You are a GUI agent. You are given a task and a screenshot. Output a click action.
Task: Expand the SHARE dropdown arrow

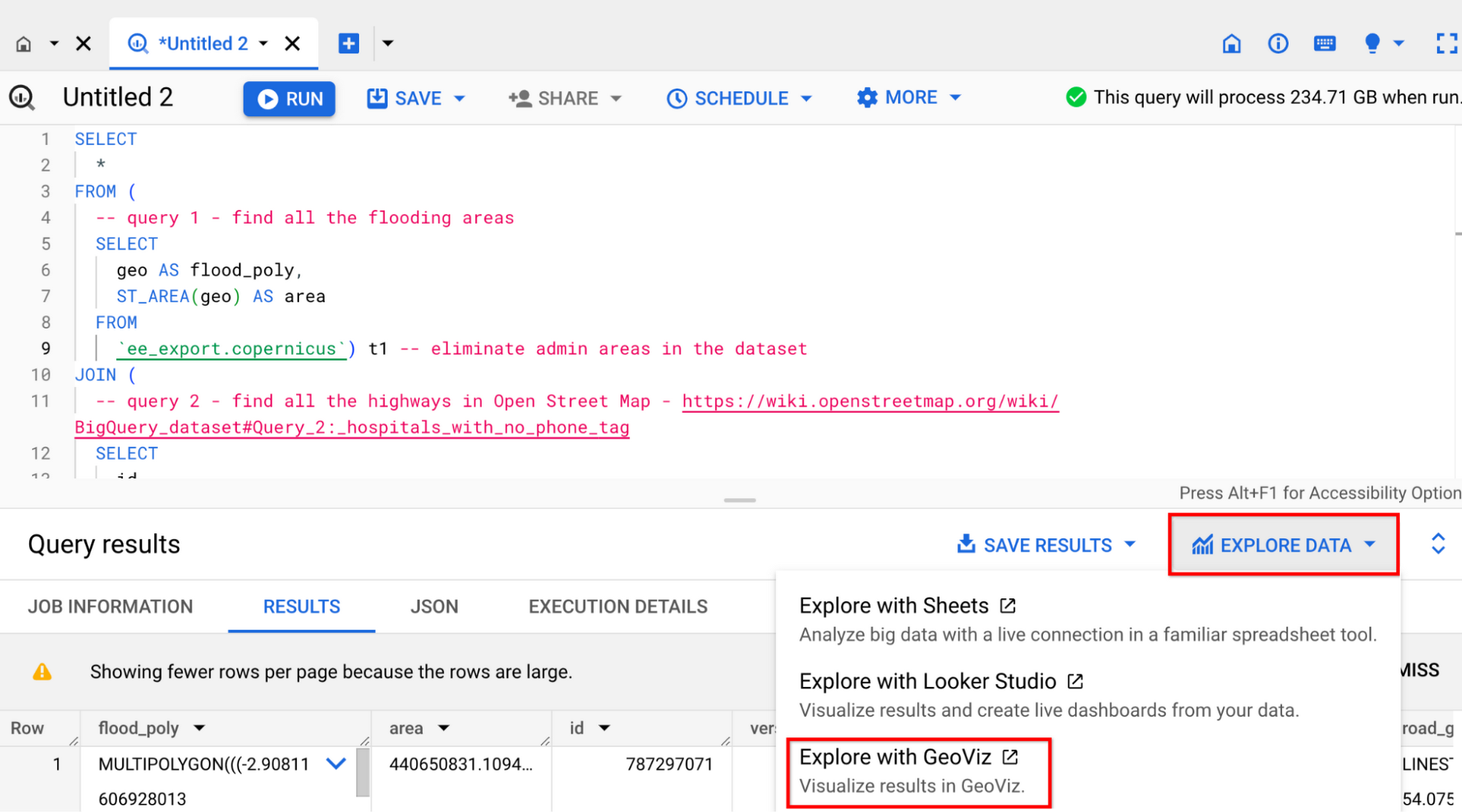(616, 99)
